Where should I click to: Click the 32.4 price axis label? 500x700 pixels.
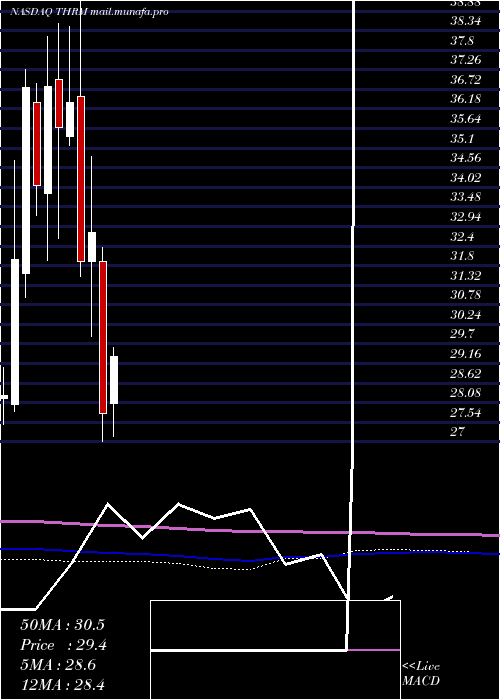pyautogui.click(x=462, y=236)
